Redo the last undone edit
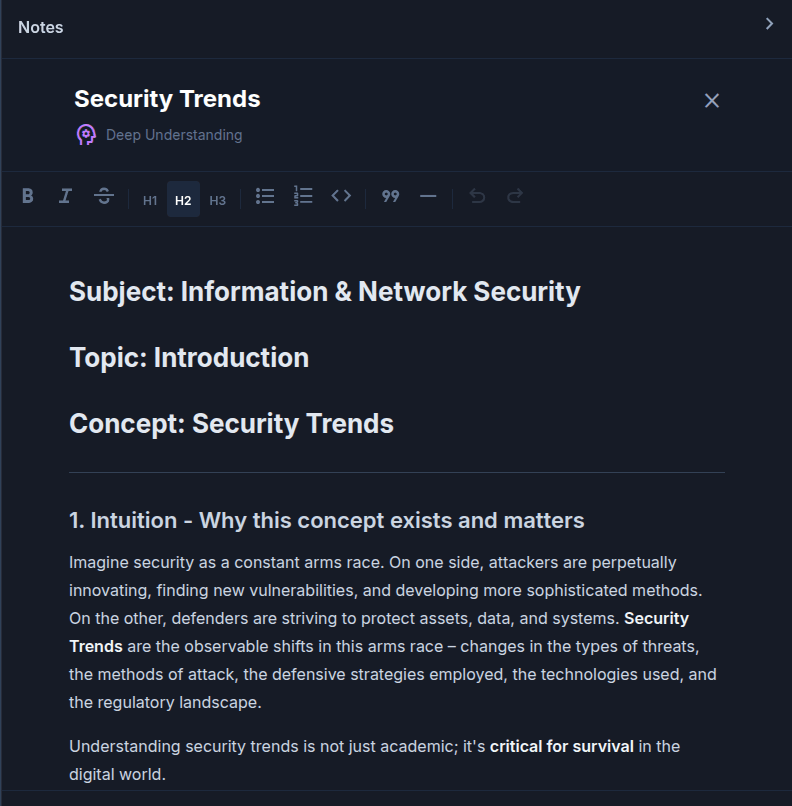The image size is (792, 806). [x=515, y=196]
